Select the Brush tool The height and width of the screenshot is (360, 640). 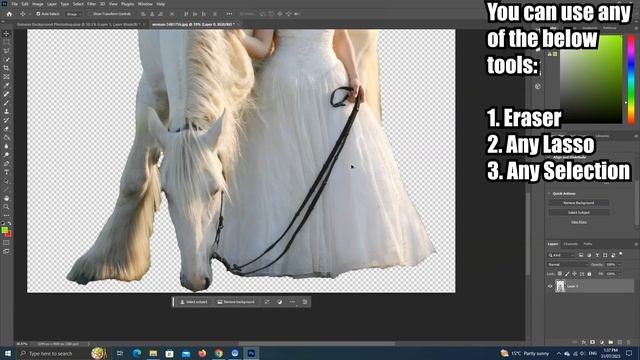[x=6, y=102]
